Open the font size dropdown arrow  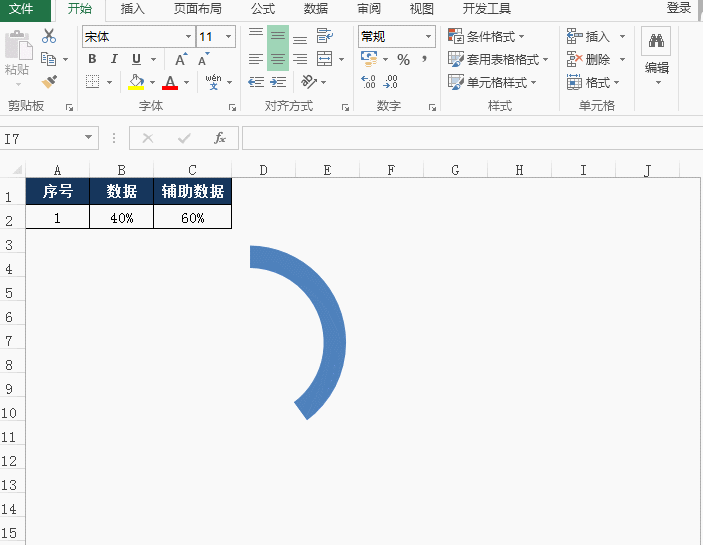228,36
